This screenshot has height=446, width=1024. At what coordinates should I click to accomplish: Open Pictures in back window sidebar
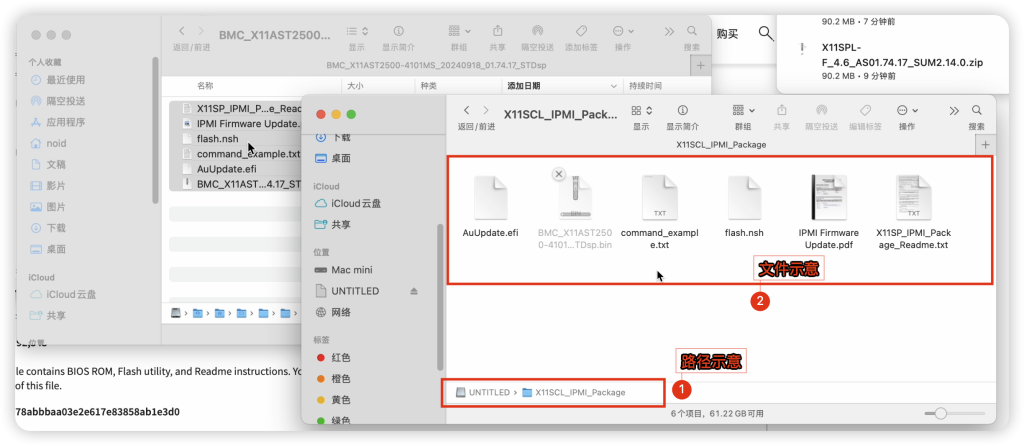48,207
